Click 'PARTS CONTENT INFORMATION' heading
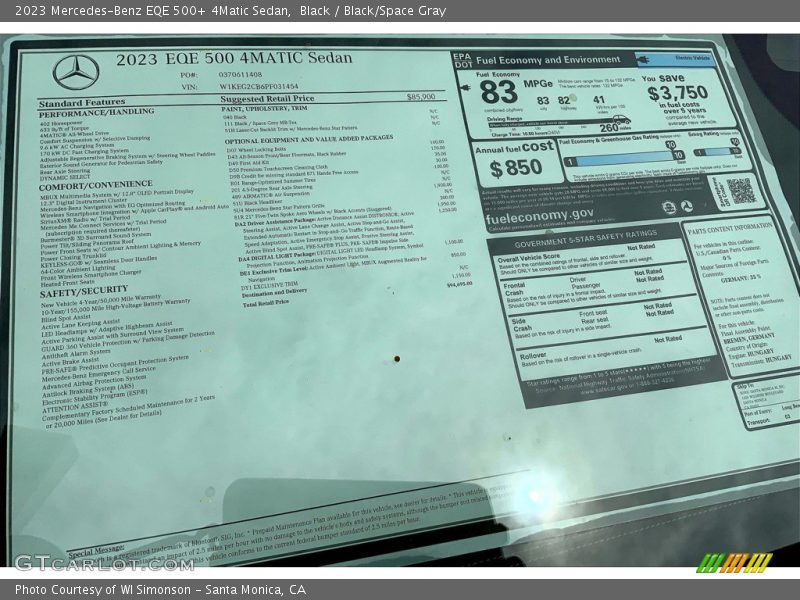The height and width of the screenshot is (600, 800). [730, 228]
